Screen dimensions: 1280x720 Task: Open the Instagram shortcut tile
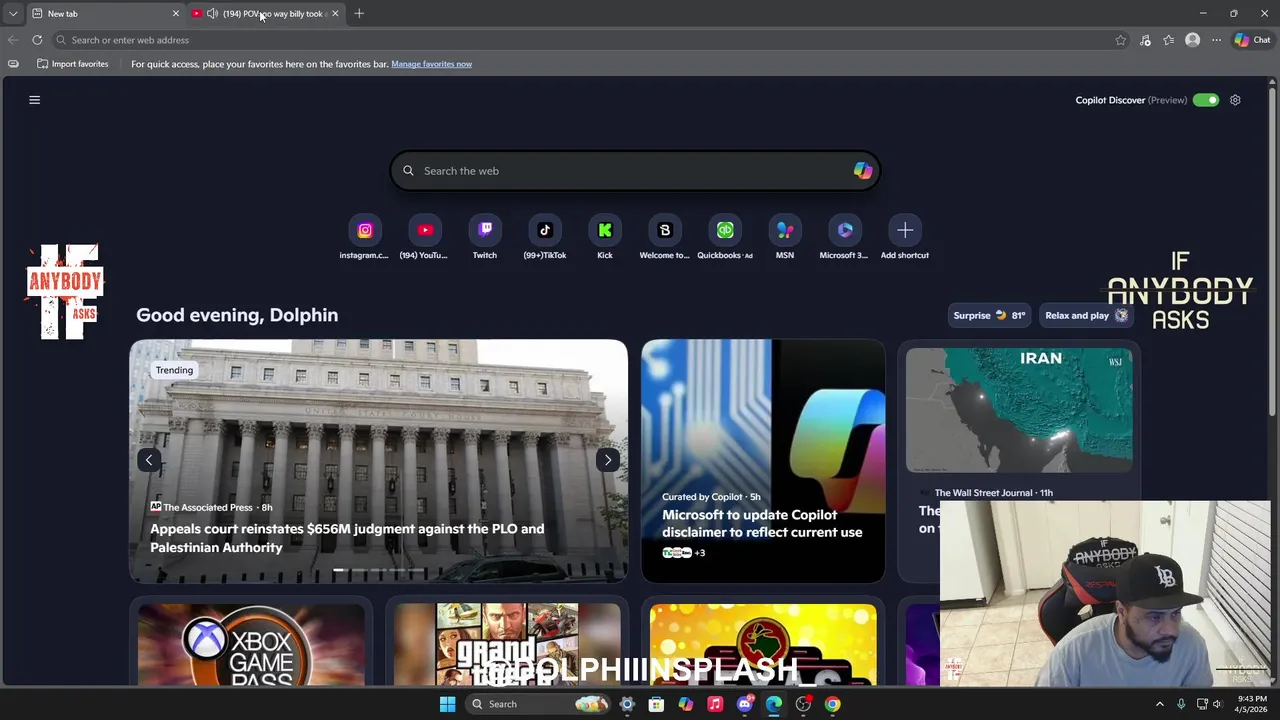click(x=365, y=231)
